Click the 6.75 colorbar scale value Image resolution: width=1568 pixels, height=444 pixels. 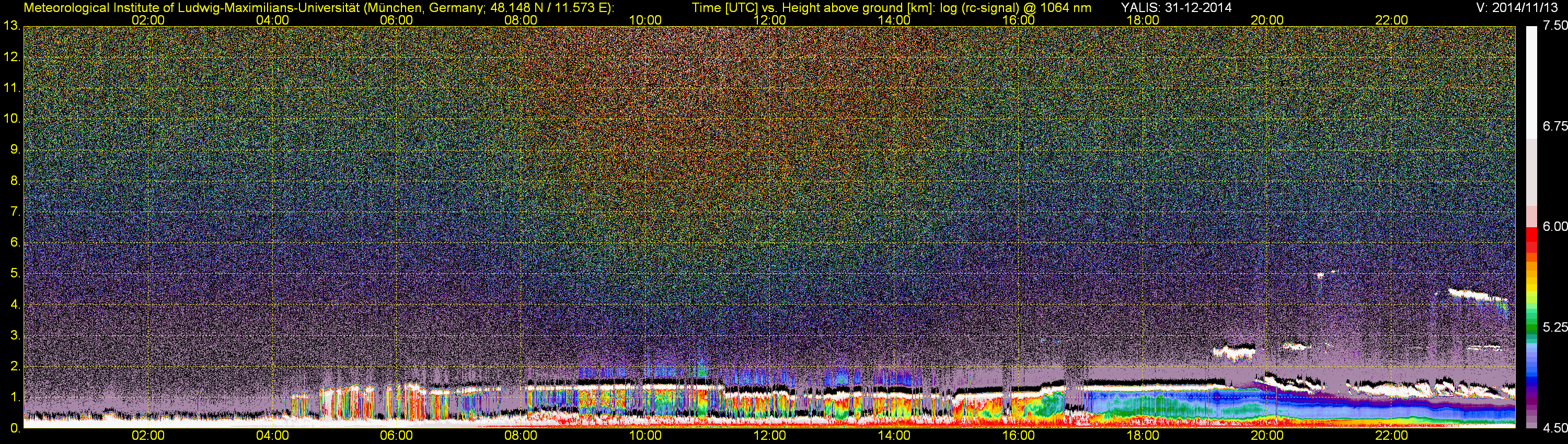tap(1554, 126)
